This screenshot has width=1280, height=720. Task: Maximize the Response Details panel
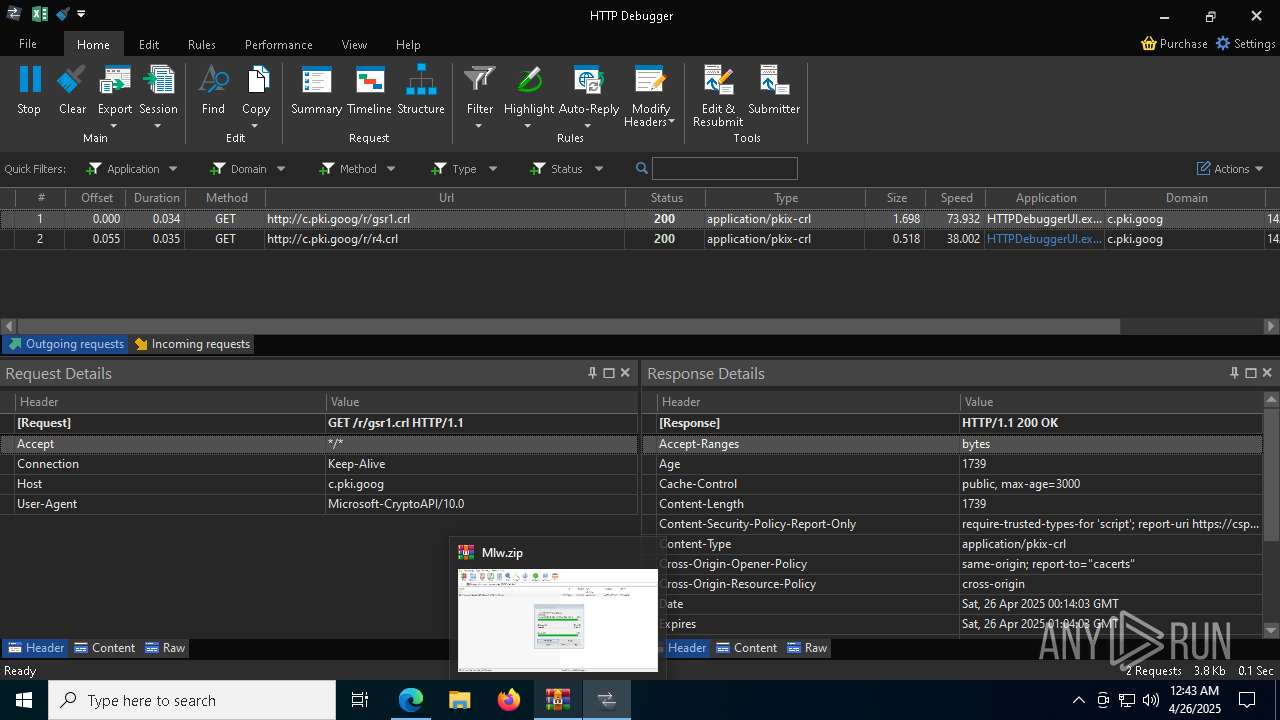pyautogui.click(x=1250, y=373)
